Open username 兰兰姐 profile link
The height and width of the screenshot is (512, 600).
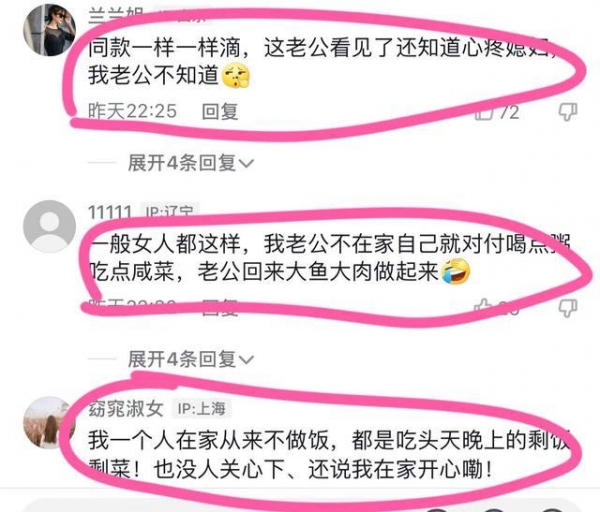click(x=116, y=16)
